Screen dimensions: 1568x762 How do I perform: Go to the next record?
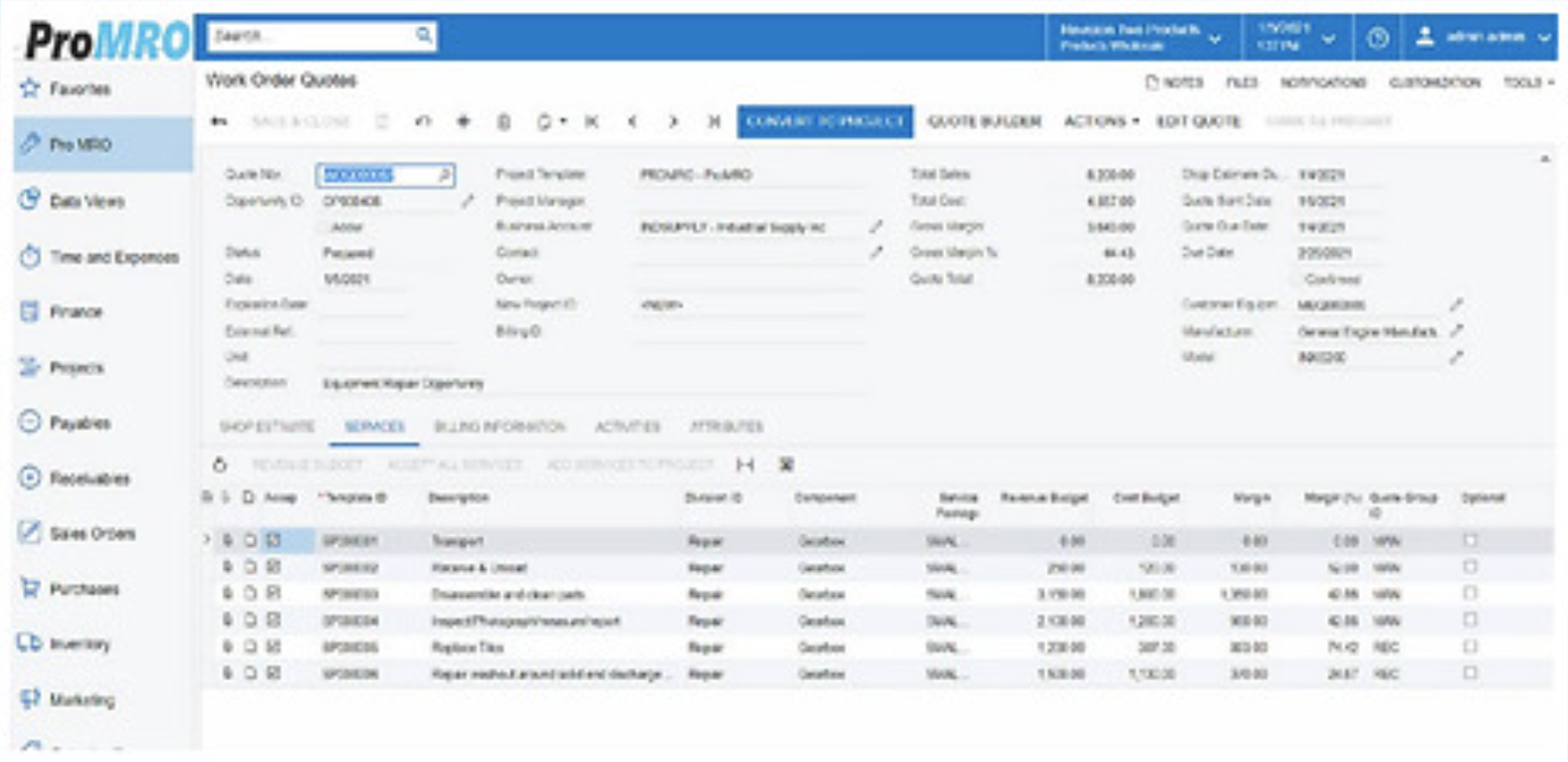tap(674, 121)
